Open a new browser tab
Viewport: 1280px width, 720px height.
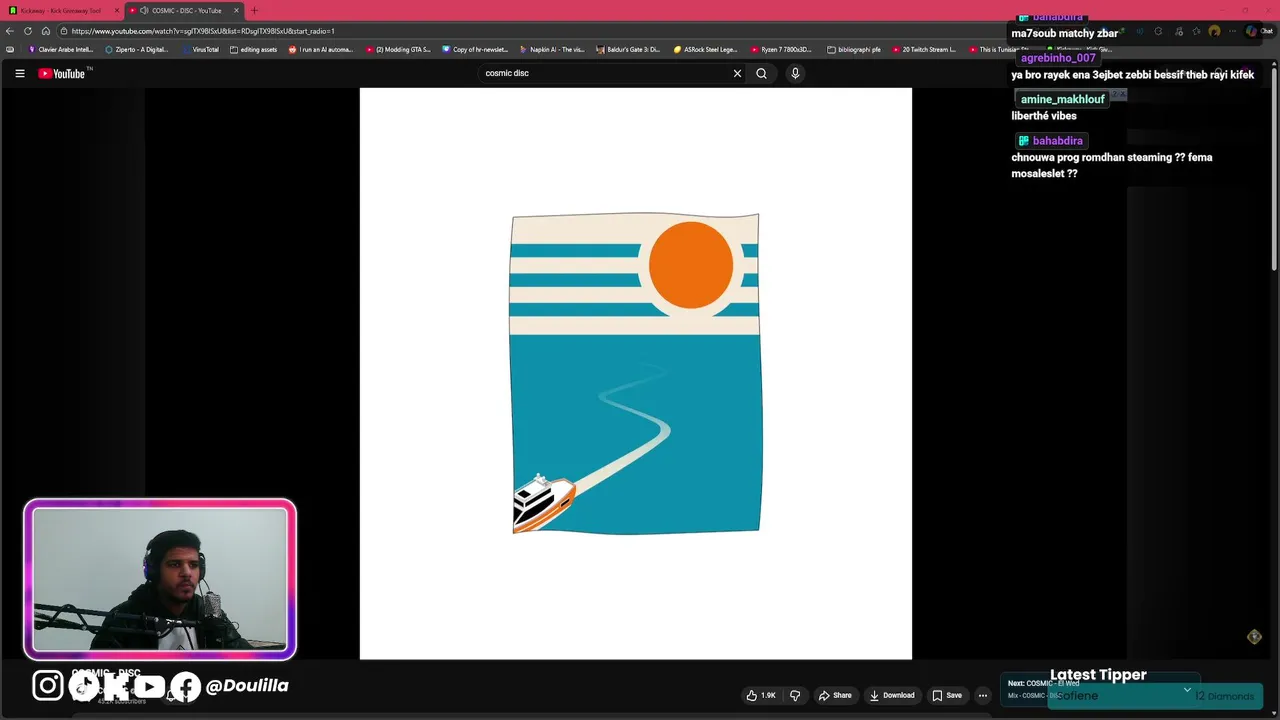point(254,10)
